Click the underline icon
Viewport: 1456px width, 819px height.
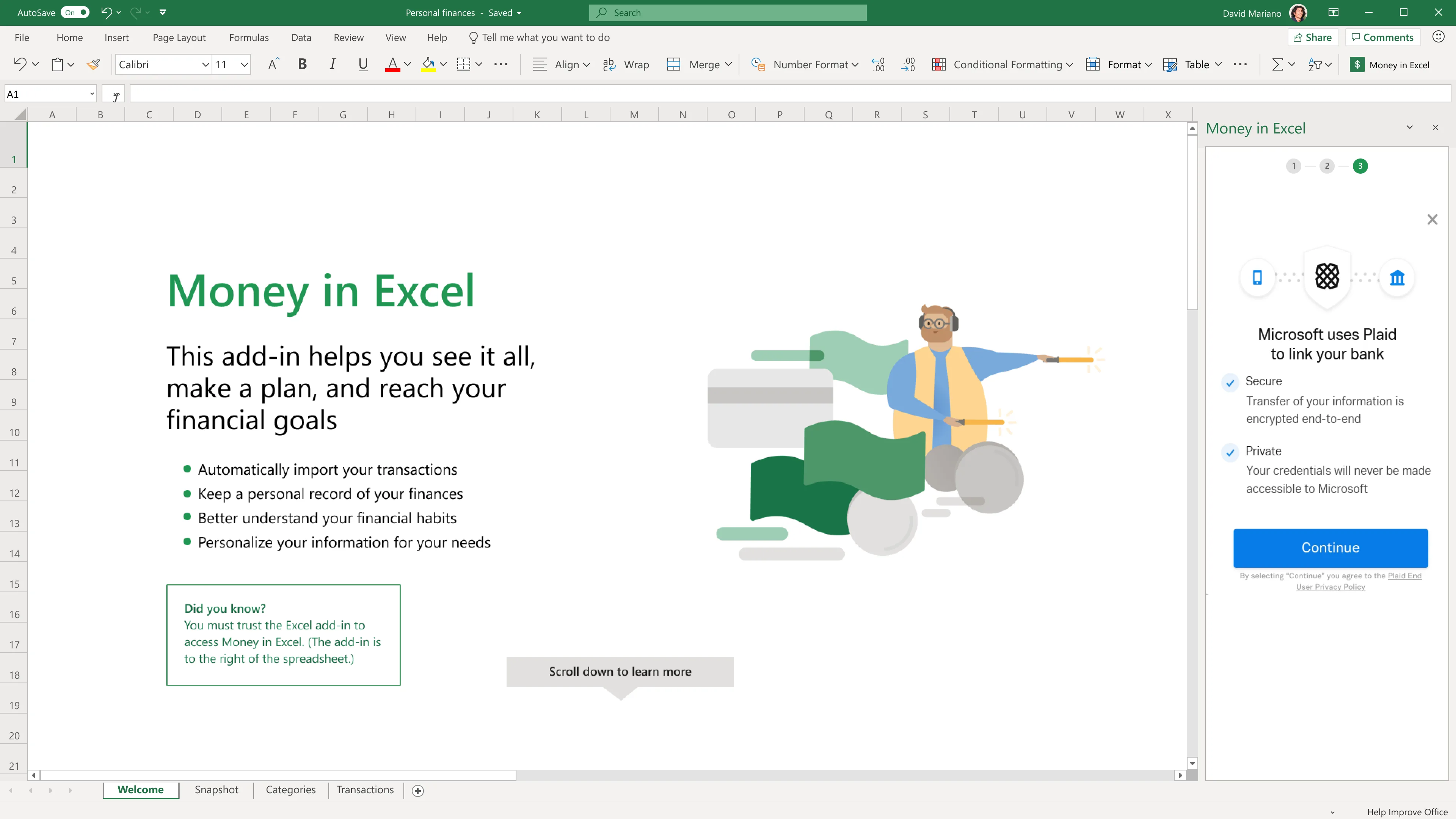pyautogui.click(x=363, y=64)
